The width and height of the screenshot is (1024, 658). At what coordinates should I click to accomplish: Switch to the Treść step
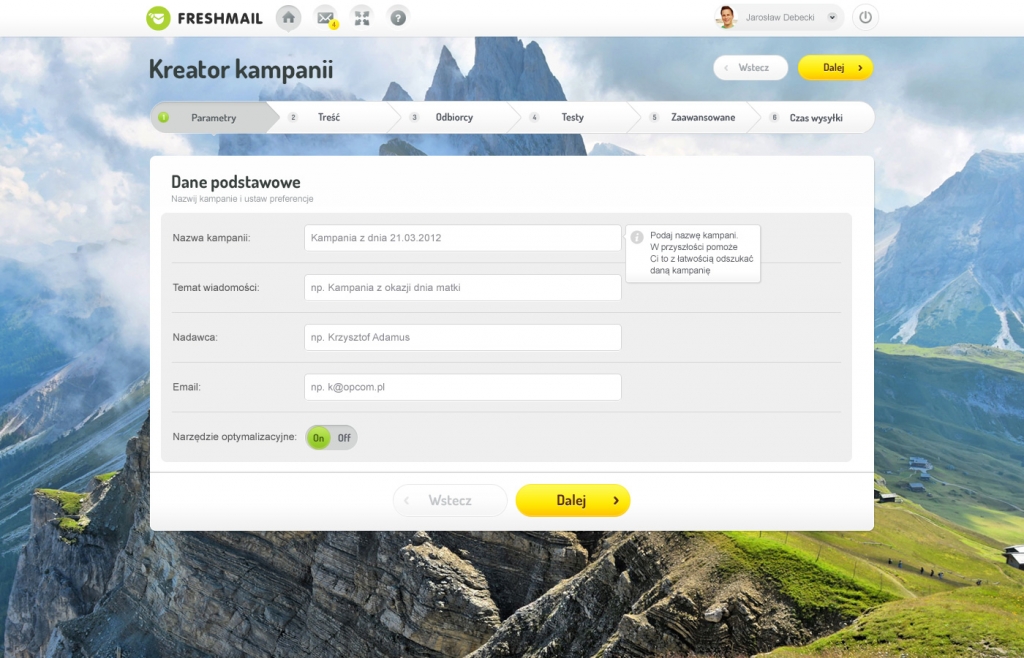tap(329, 117)
